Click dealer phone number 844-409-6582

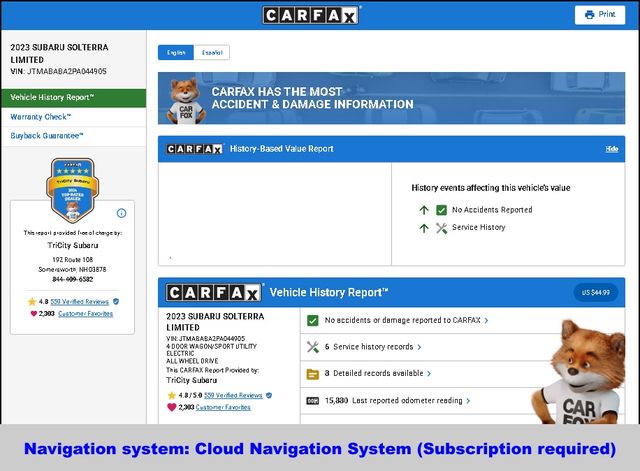point(73,279)
